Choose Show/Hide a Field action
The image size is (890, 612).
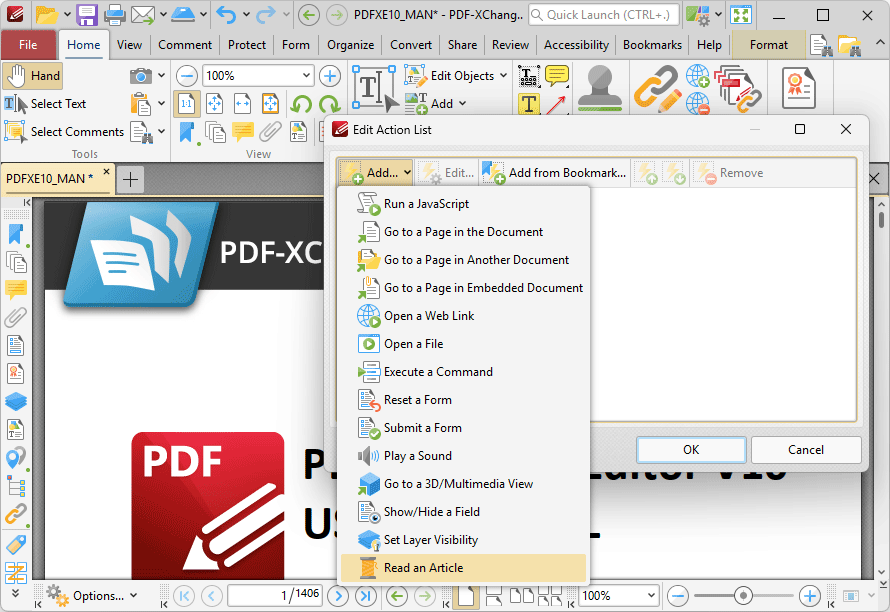[463, 512]
